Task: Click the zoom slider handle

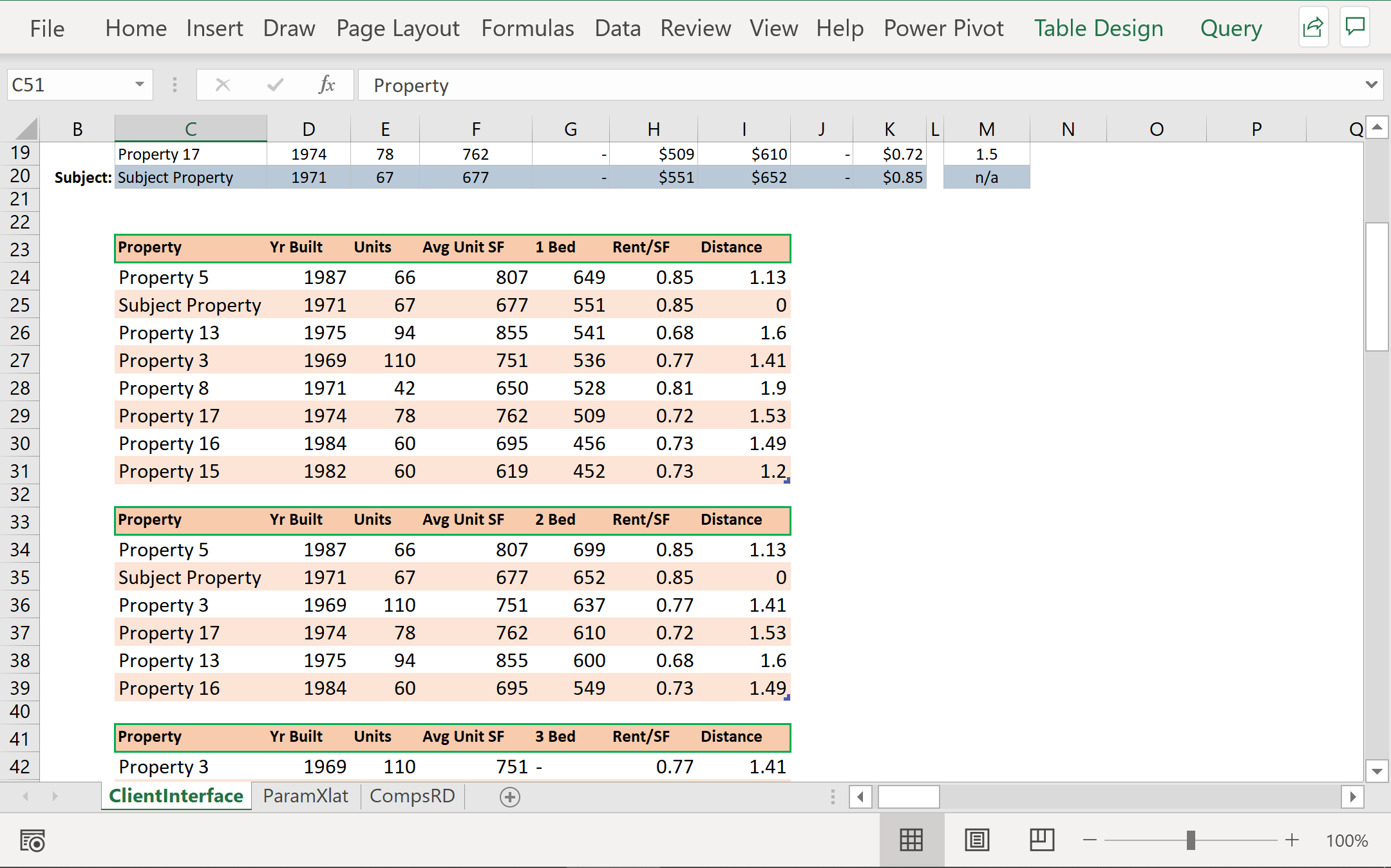Action: click(1191, 840)
